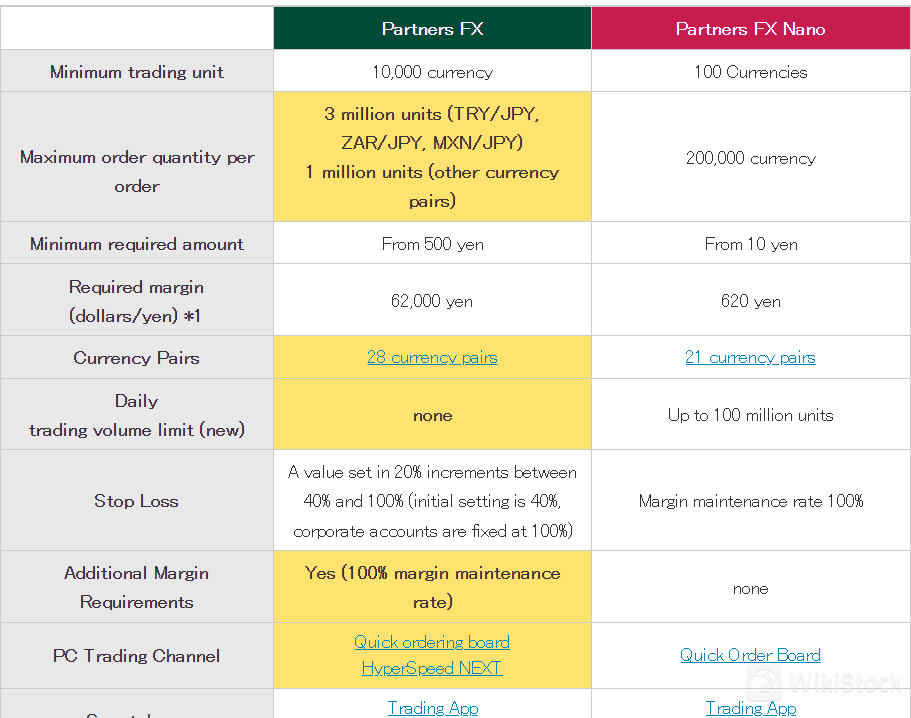
Task: Click the '620 yen' cell
Action: (751, 300)
